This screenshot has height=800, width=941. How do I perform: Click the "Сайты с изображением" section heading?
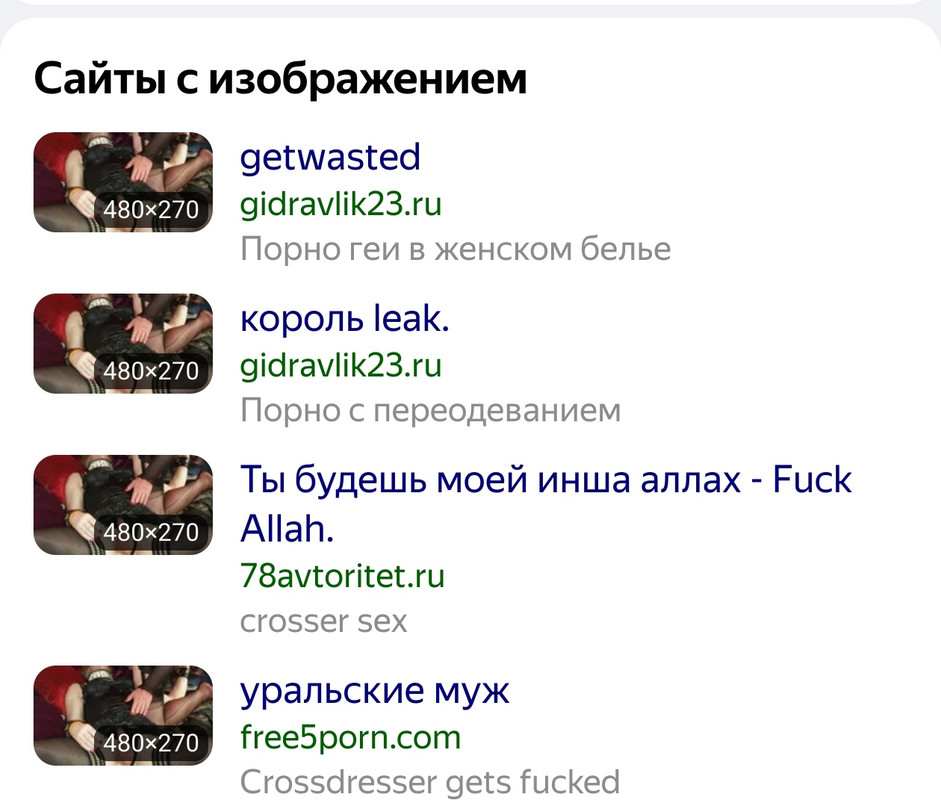[x=280, y=79]
